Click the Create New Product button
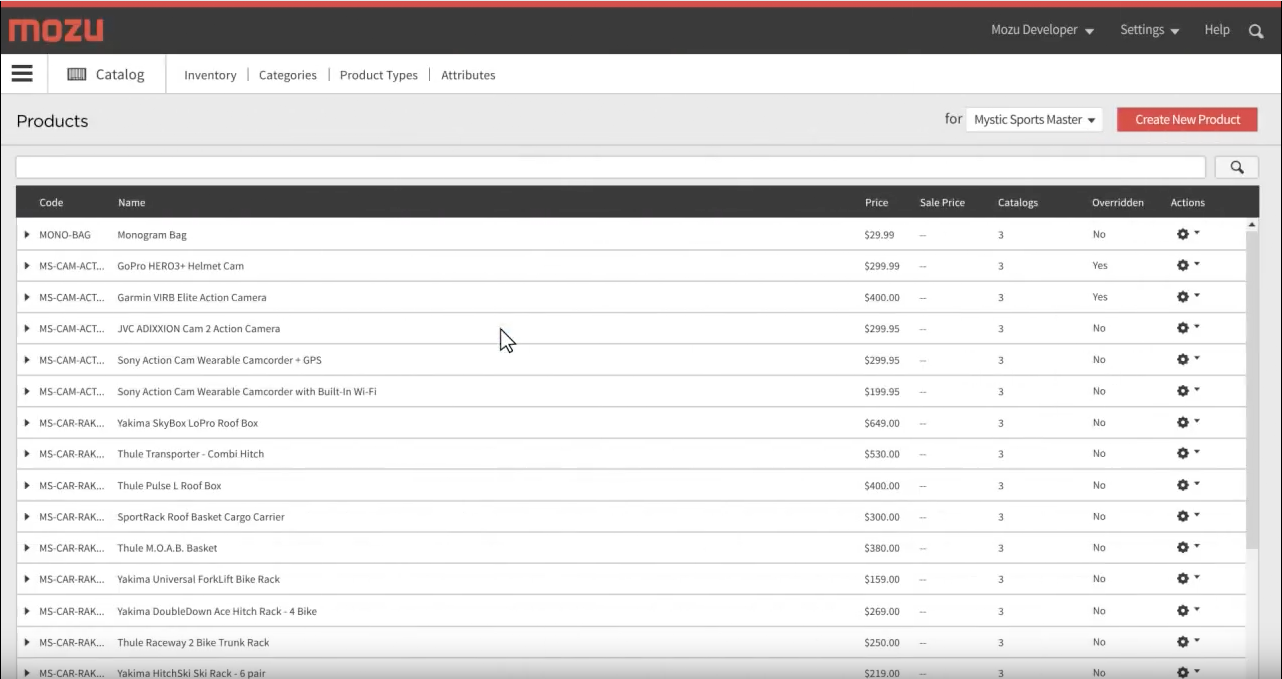Screen dimensions: 1282x679 (x=1187, y=120)
